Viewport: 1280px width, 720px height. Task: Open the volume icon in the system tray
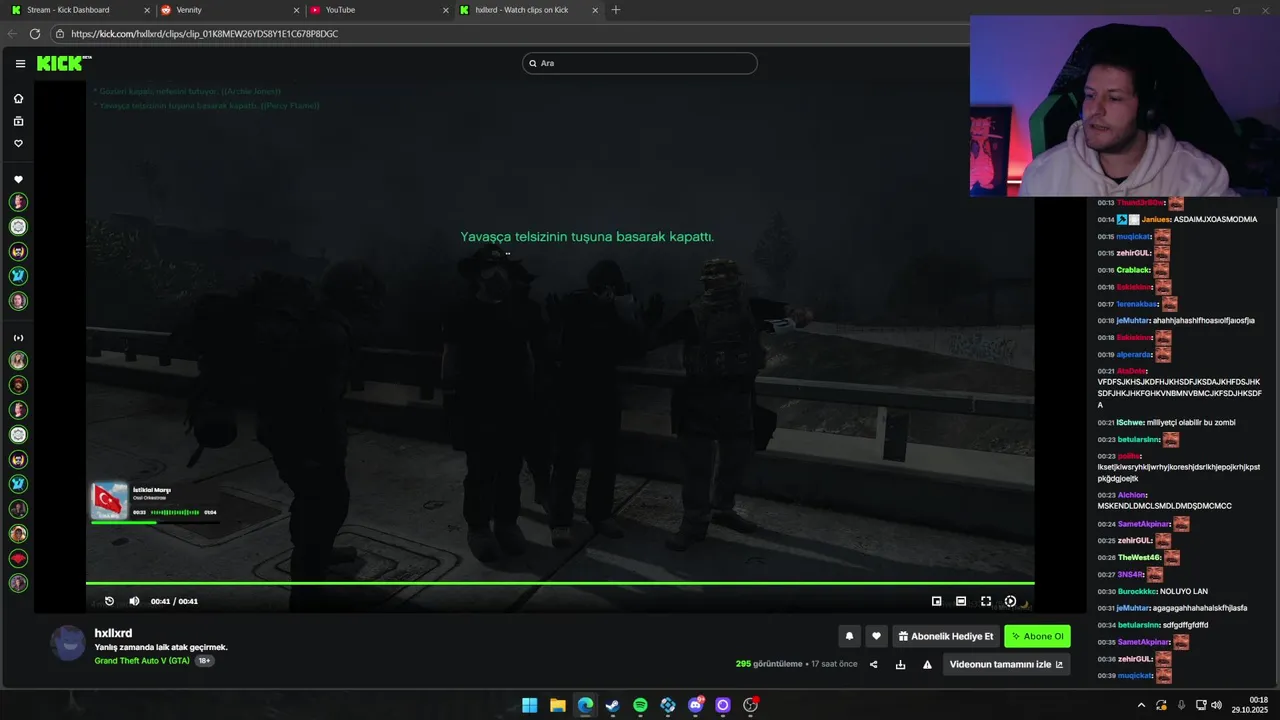[x=1216, y=705]
